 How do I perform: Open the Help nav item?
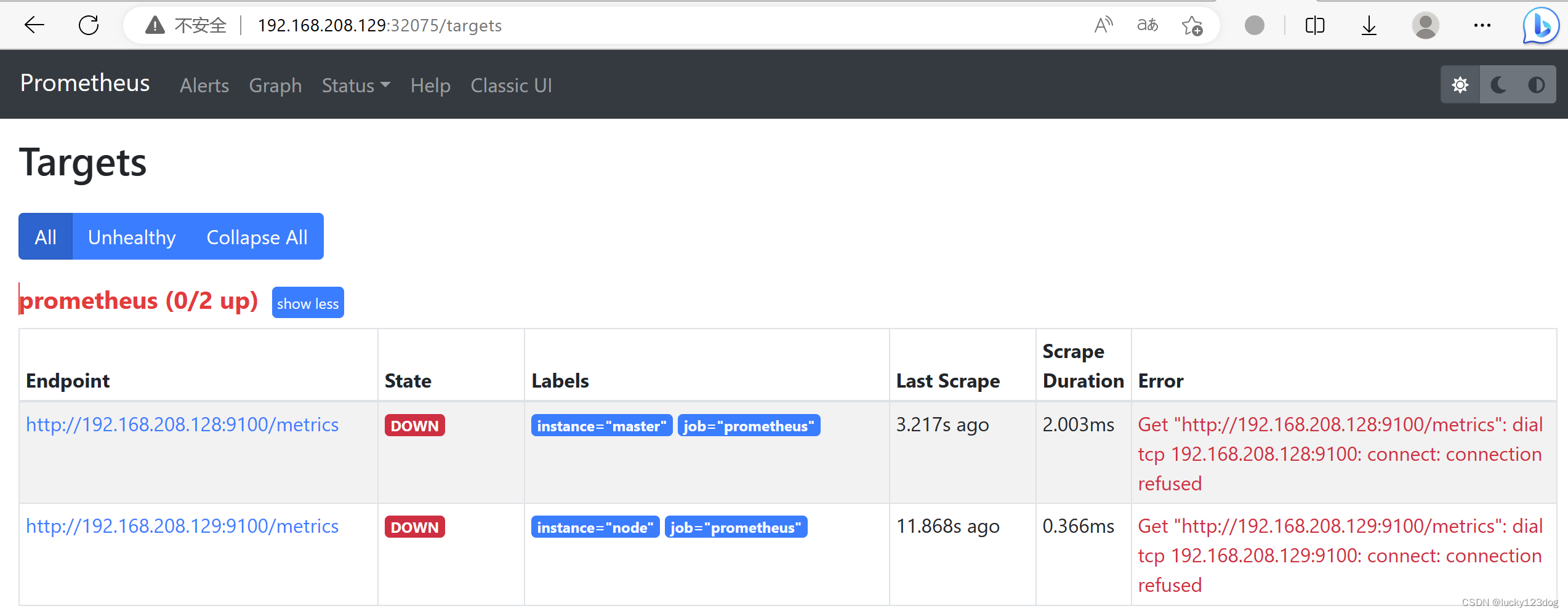430,86
